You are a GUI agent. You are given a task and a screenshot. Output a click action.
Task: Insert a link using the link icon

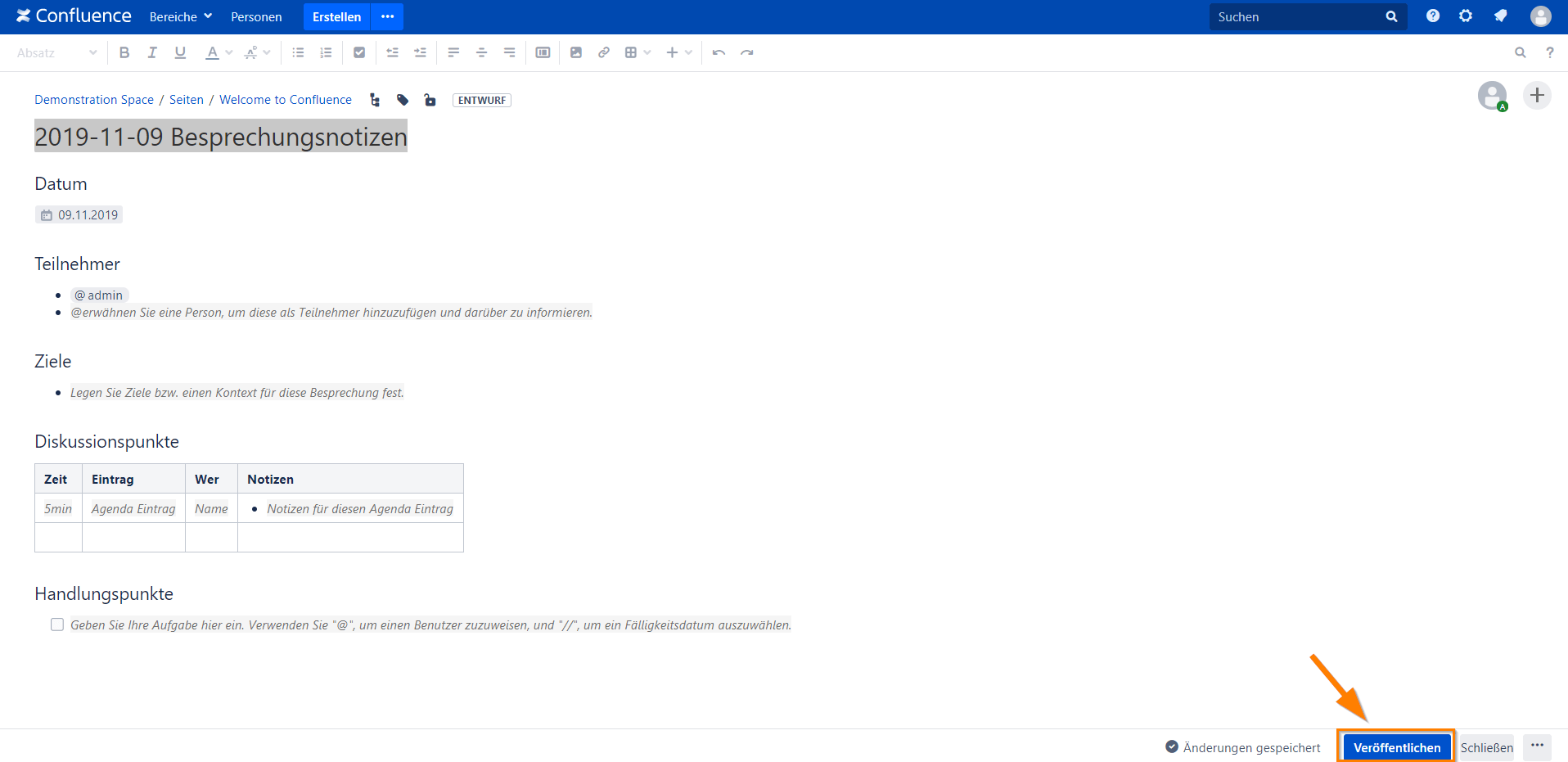(603, 52)
